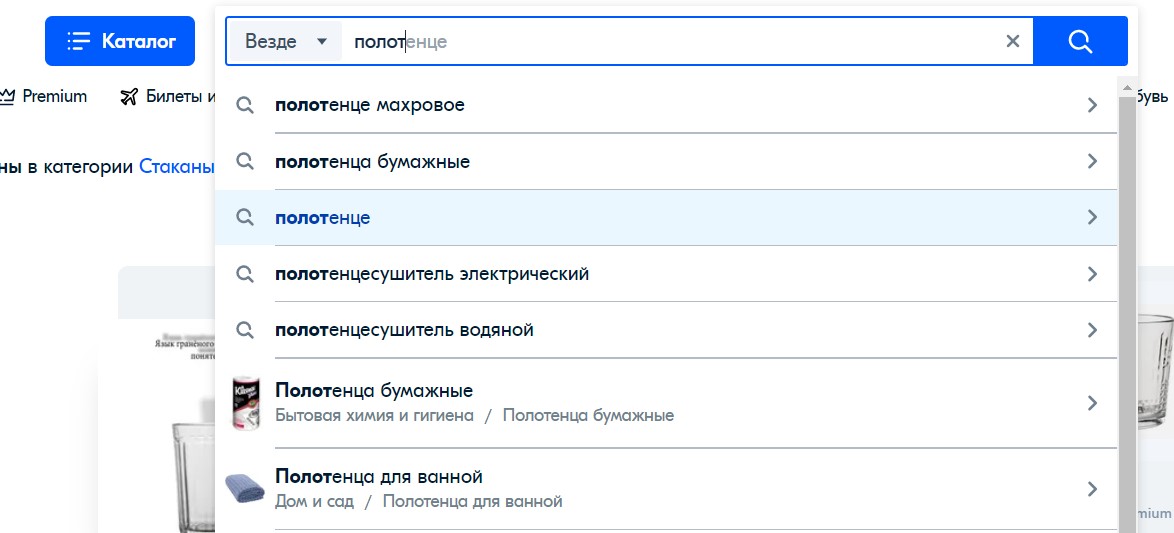
Task: Open the Стаканы category link
Action: click(x=177, y=167)
